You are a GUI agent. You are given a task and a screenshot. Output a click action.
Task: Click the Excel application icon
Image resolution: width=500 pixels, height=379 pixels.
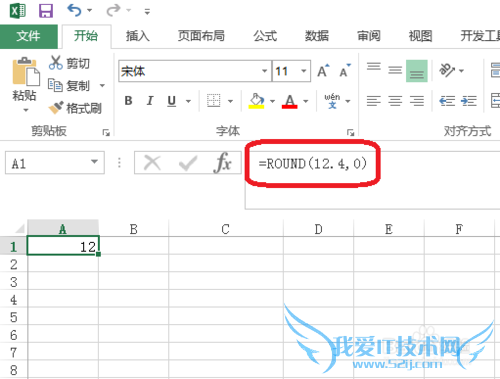point(17,11)
